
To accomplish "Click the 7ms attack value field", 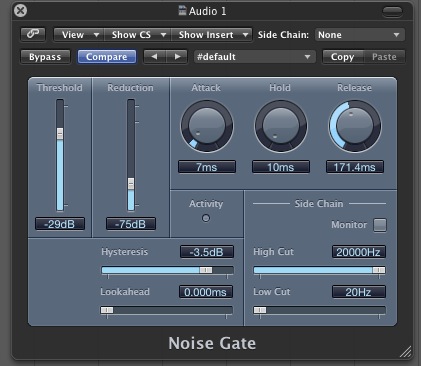I will point(207,167).
